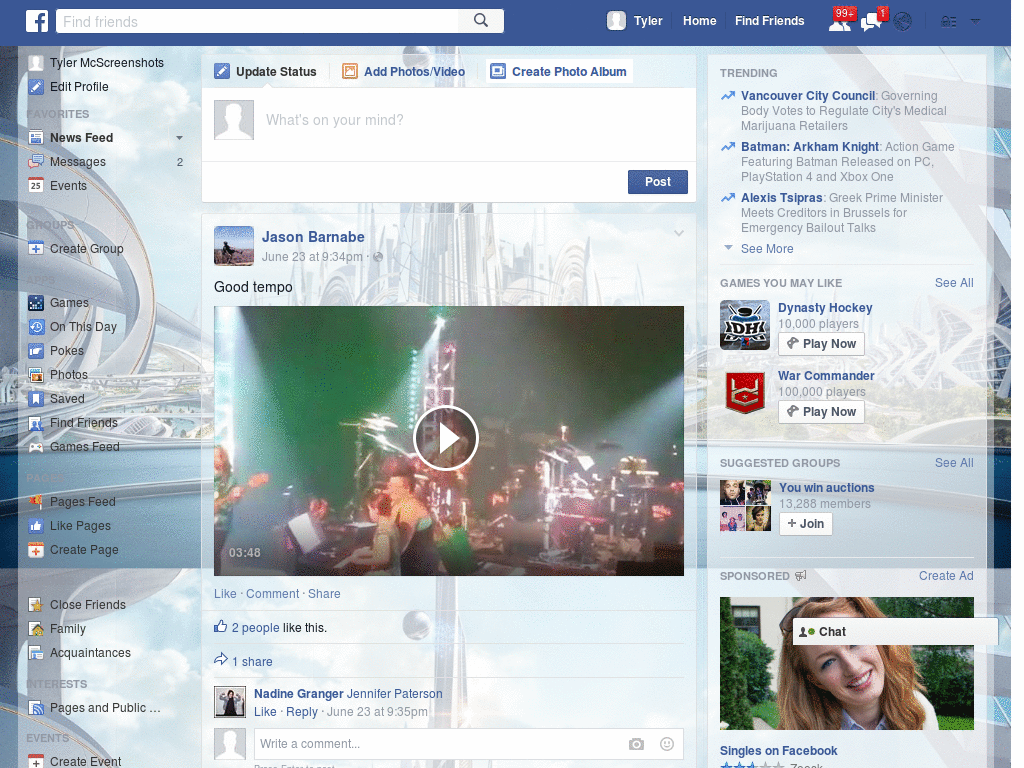Select the Games gamepad icon in the sidebar
Image resolution: width=1024 pixels, height=768 pixels.
[38, 302]
